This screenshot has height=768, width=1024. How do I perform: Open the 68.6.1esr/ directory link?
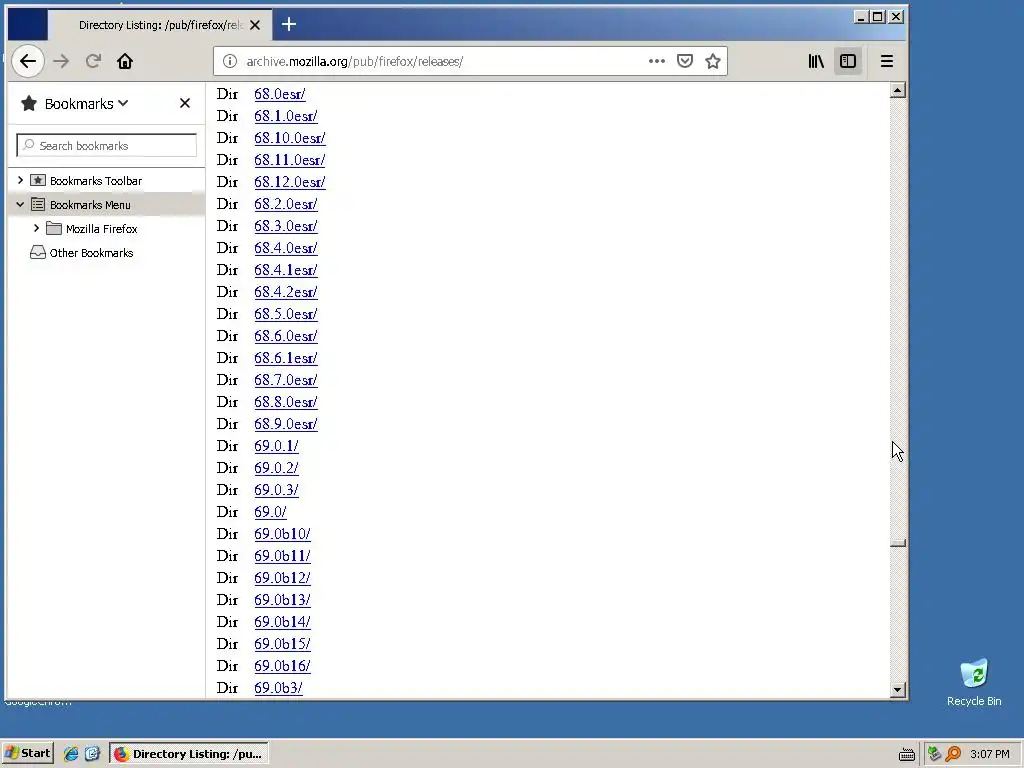[285, 358]
